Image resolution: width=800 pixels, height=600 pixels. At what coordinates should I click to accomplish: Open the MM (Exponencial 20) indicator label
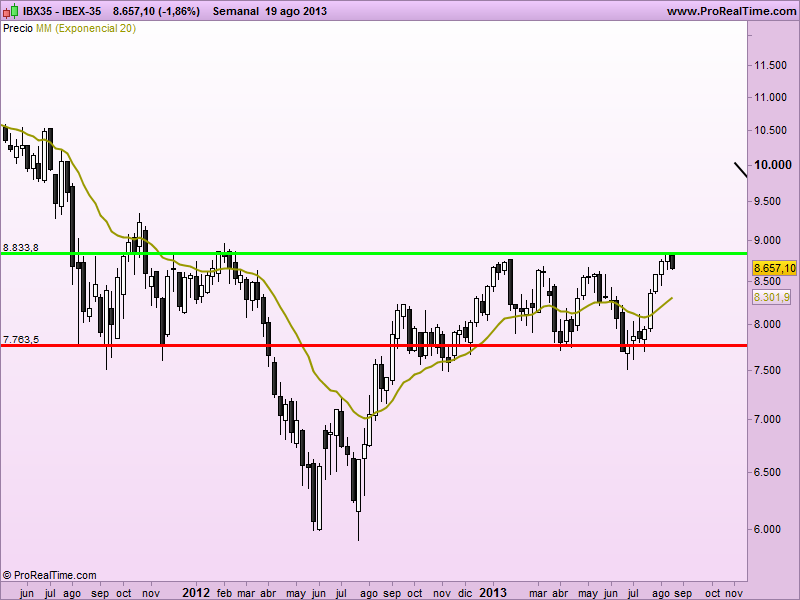tap(86, 29)
